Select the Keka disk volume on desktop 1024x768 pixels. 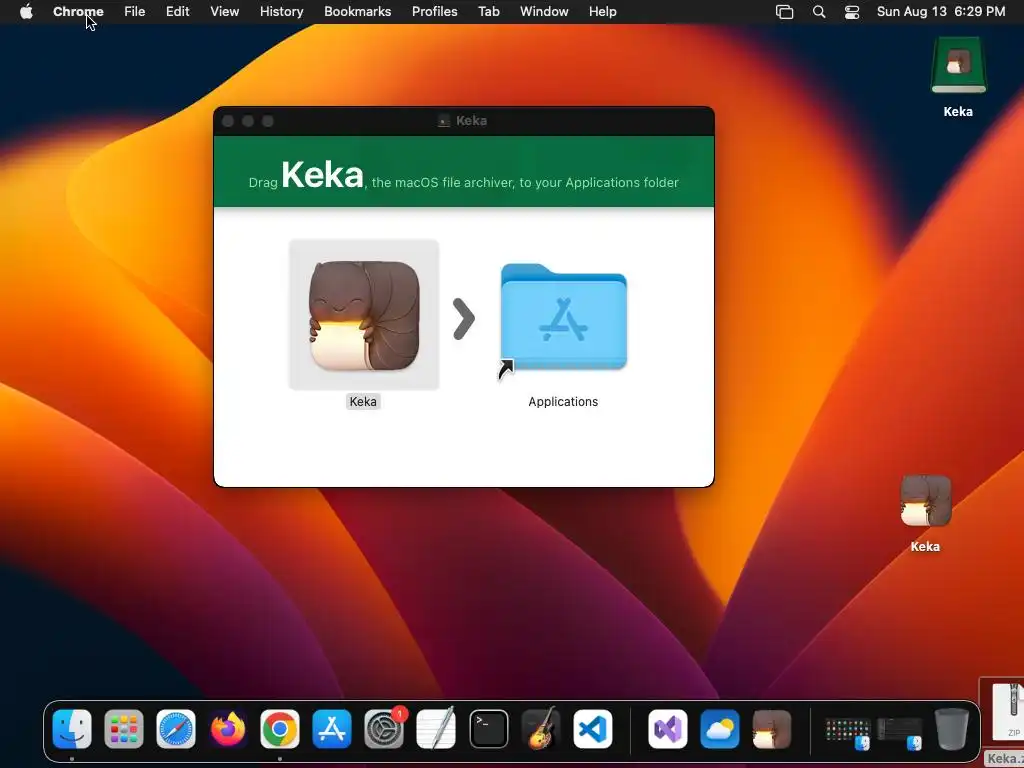pos(958,65)
